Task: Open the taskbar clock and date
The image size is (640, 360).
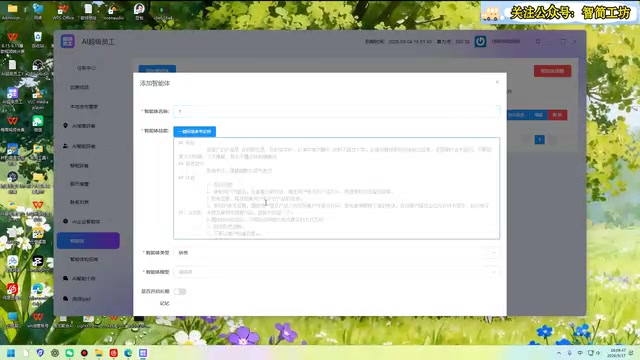Action: 617,353
